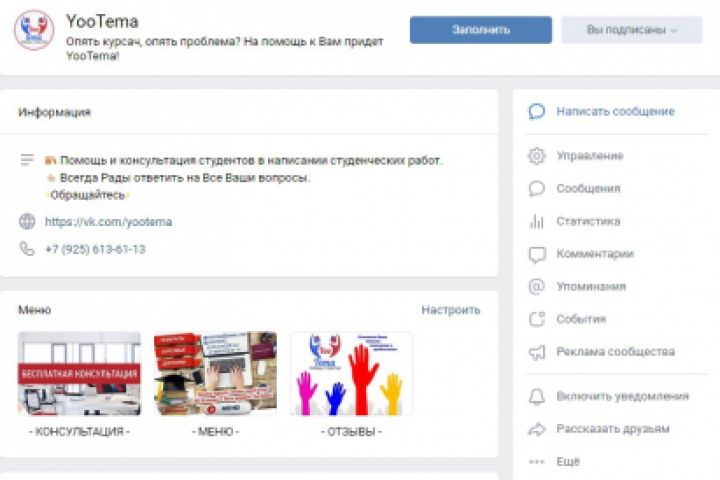Open the ОТЗЫВЫ colorful hands thumbnail
This screenshot has height=480, width=720.
tap(351, 373)
